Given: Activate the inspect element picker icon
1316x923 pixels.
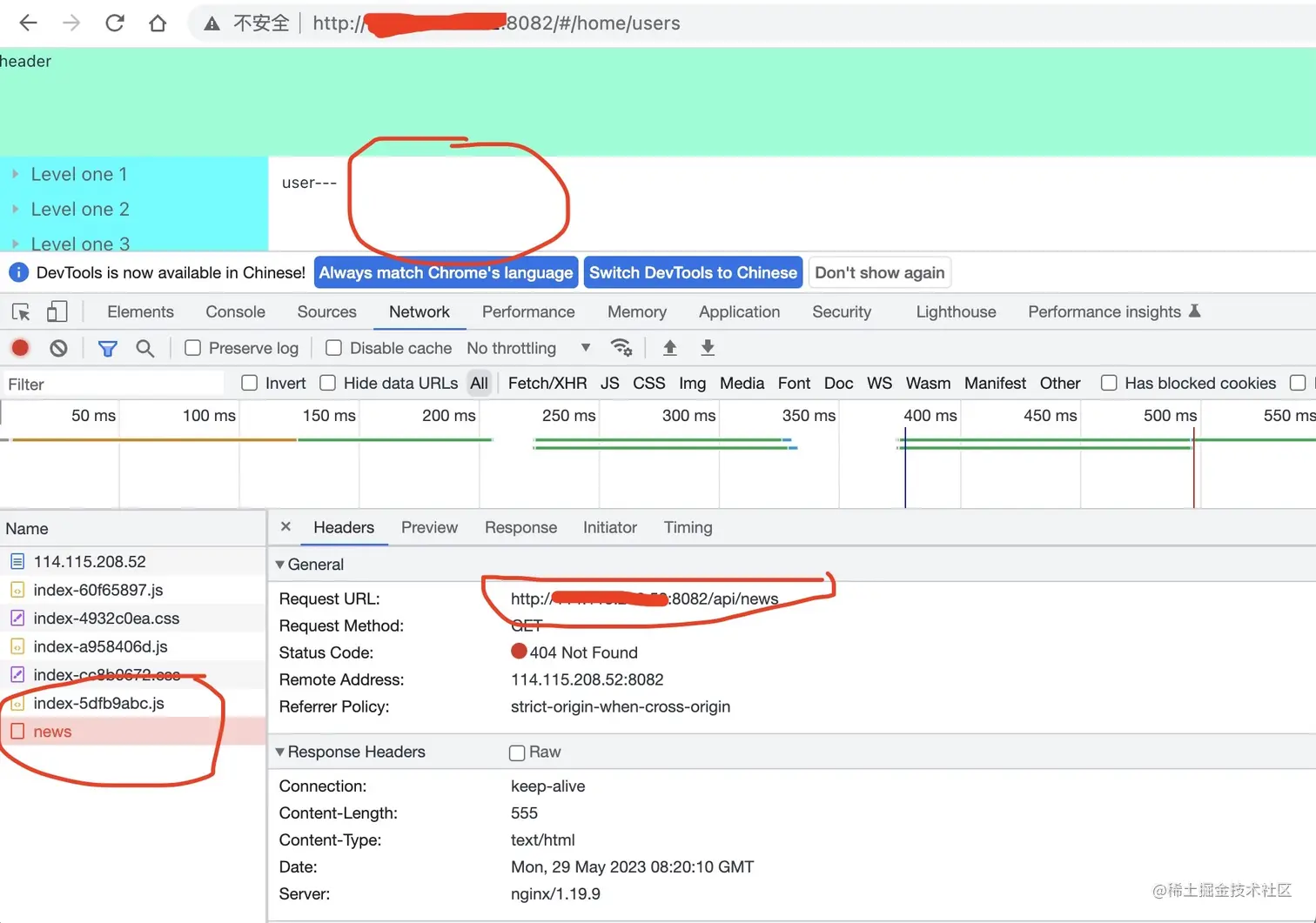Looking at the screenshot, I should pos(21,311).
